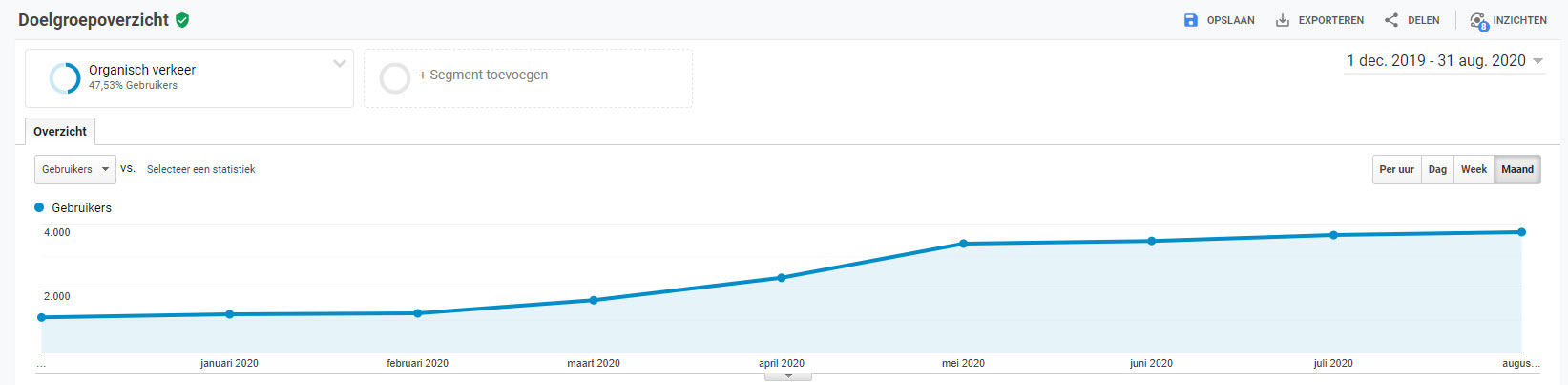
Task: Click the first data point at chart start
Action: click(42, 317)
